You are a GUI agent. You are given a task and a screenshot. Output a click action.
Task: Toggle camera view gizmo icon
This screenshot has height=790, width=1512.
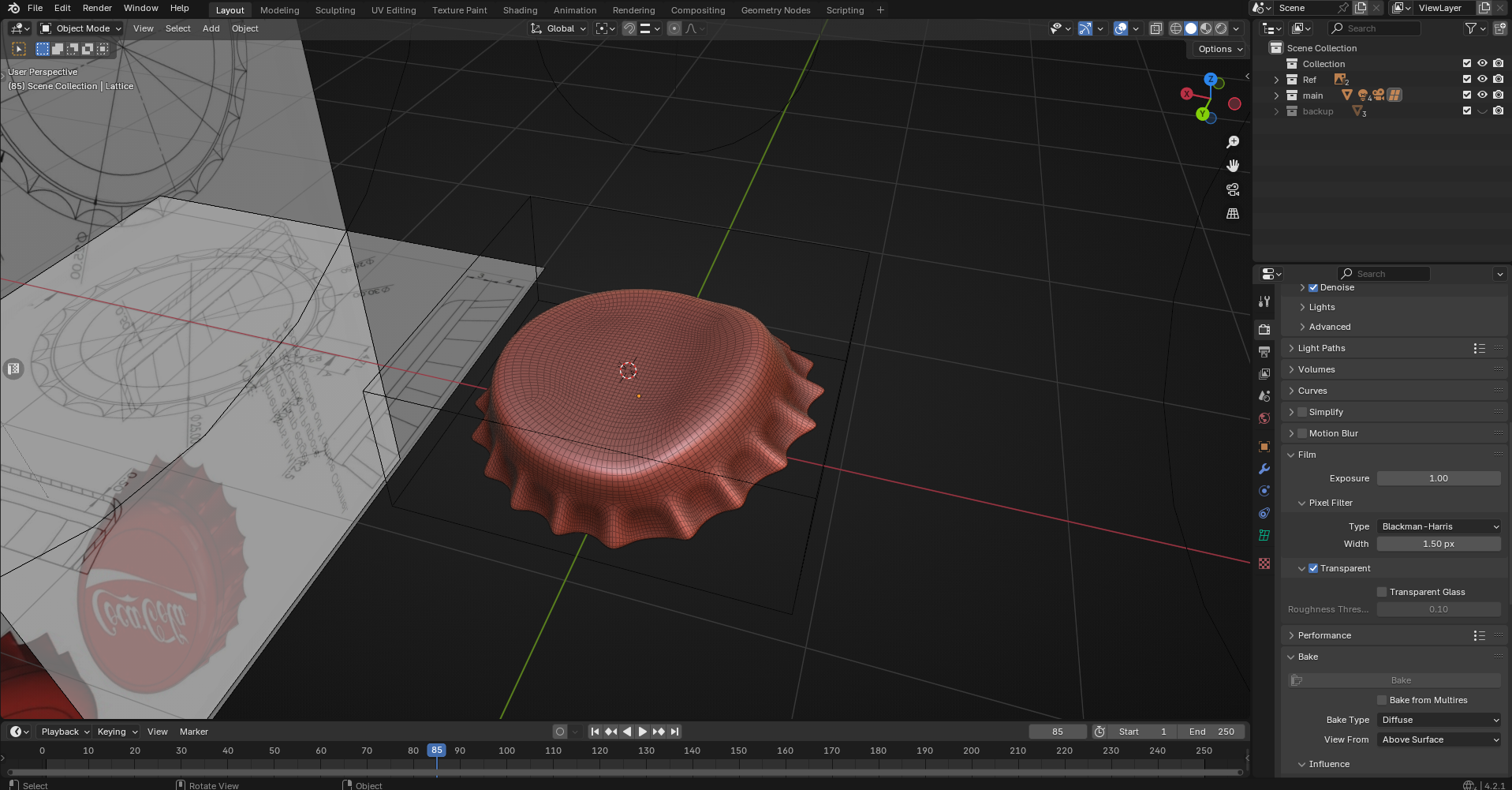coord(1233,189)
